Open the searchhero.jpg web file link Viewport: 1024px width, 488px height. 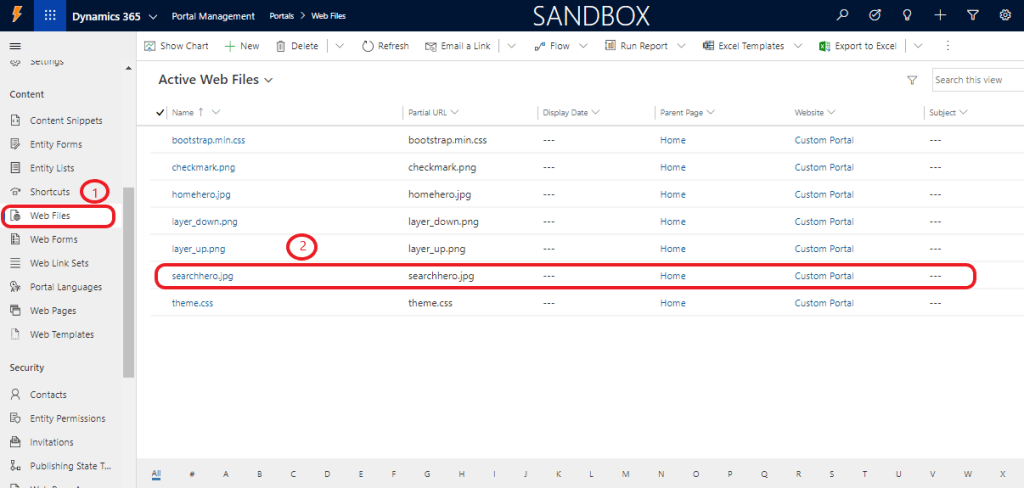202,275
